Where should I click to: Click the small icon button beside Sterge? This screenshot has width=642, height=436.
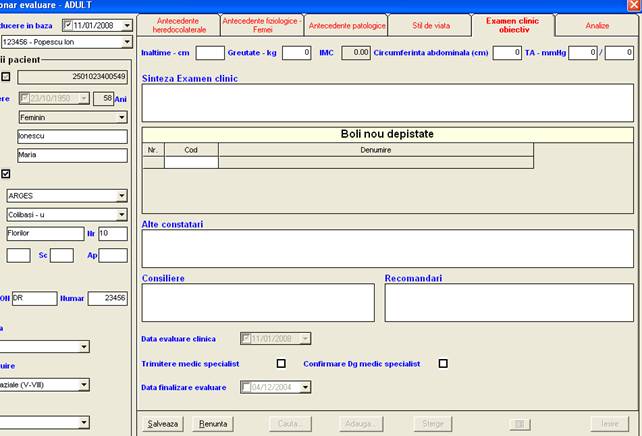pos(519,423)
